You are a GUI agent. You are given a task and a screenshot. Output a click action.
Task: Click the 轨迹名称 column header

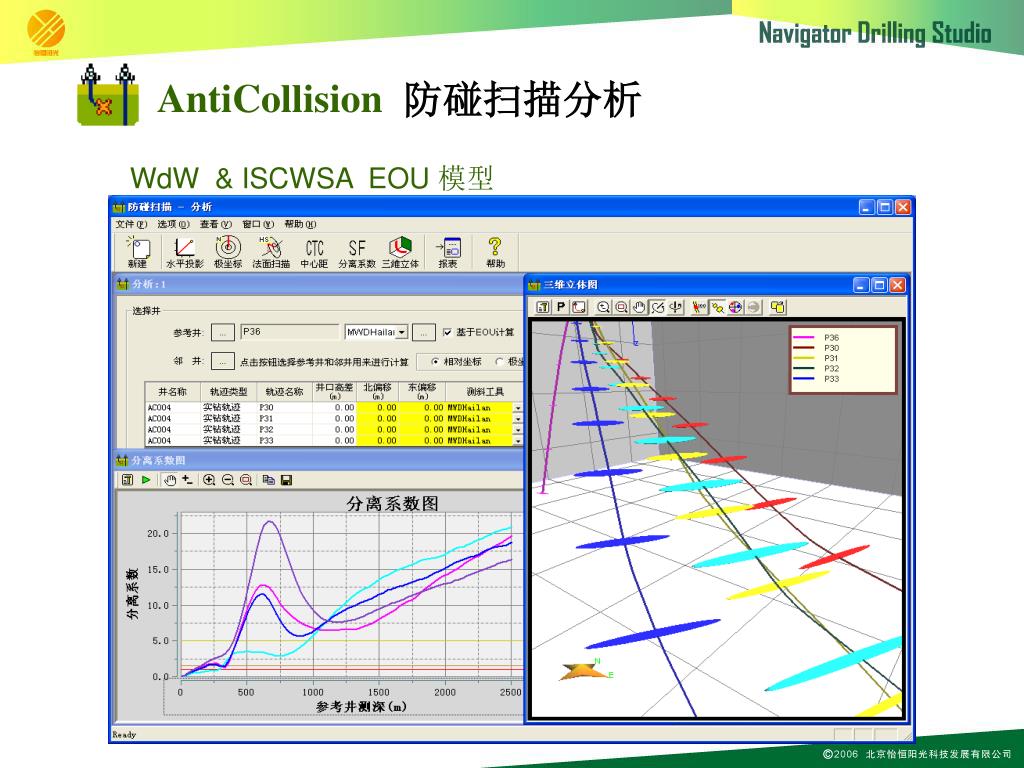point(284,392)
